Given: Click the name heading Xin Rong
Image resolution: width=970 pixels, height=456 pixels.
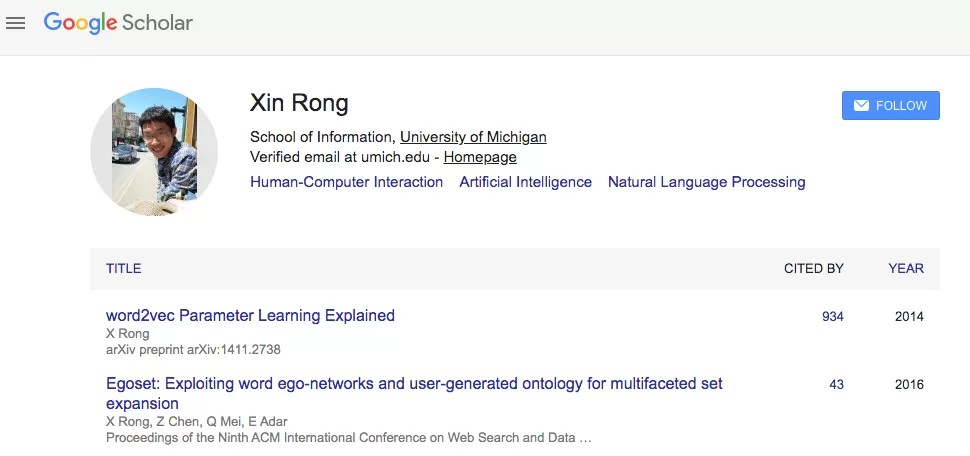Looking at the screenshot, I should [299, 103].
